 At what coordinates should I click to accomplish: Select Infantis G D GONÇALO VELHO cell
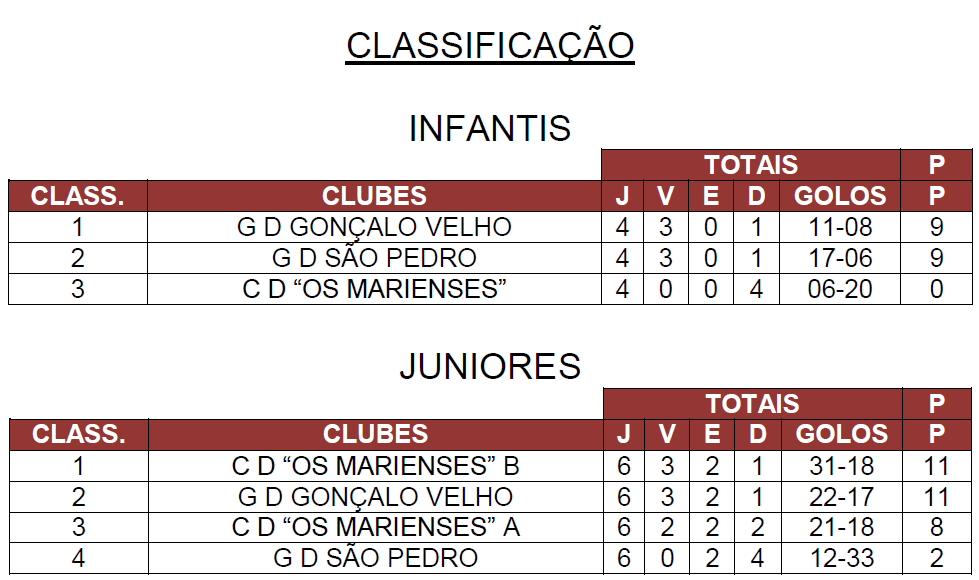coord(374,227)
